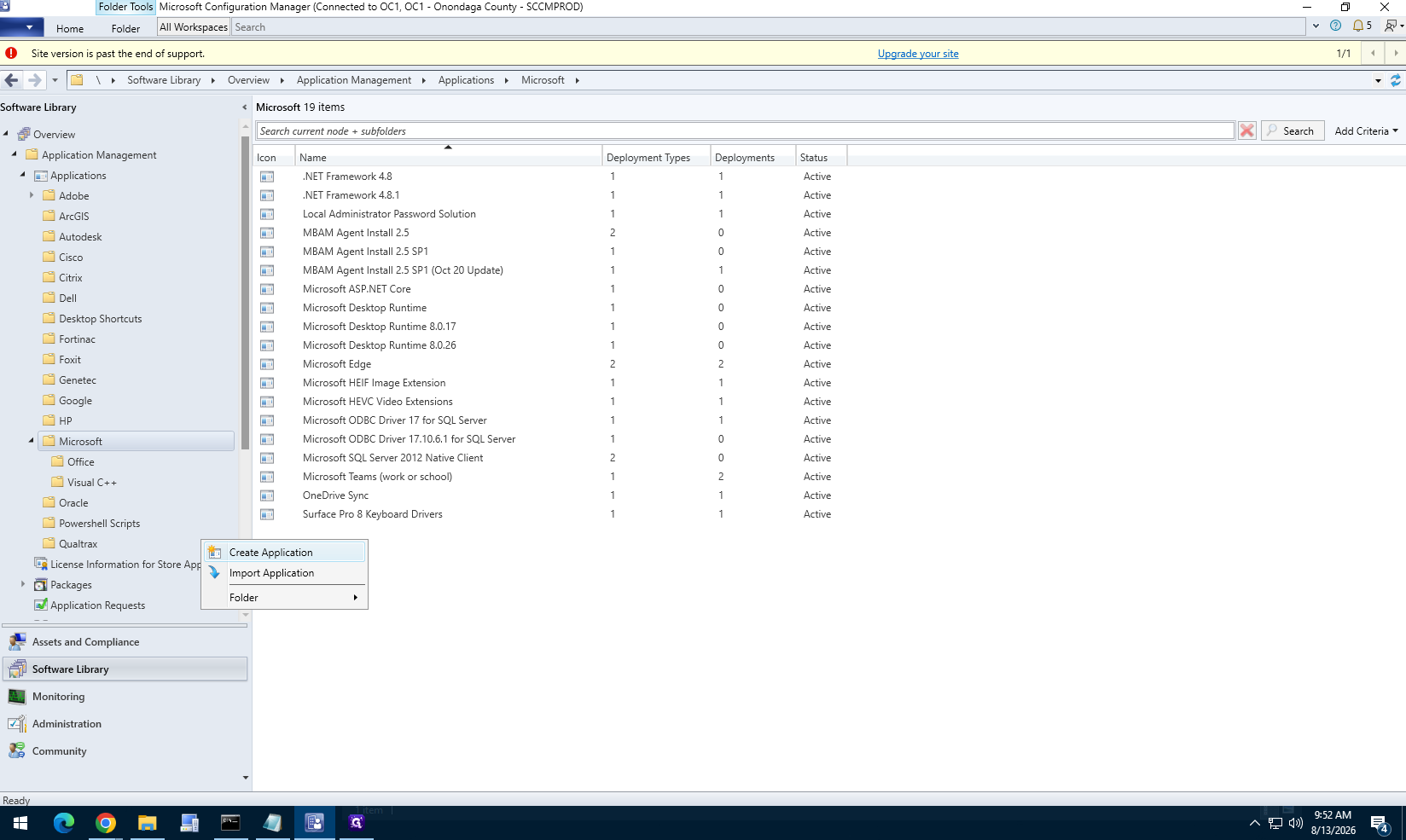
Task: Follow the Upgrade your site link
Action: point(918,54)
